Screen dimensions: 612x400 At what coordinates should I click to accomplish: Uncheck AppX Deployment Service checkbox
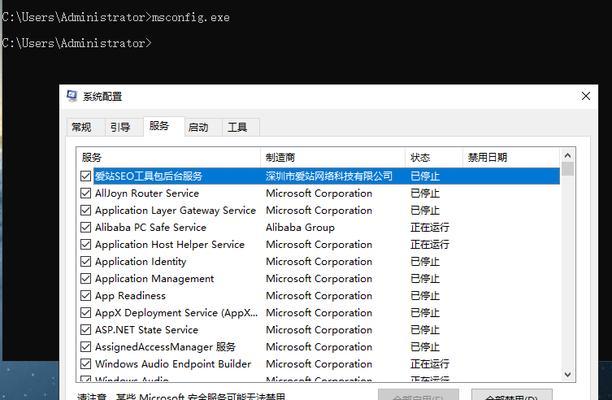click(x=85, y=313)
